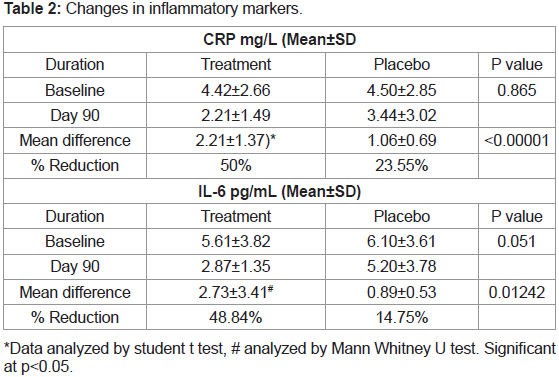Select CRP Day 90 placebo value 3.44±3.02
Viewport: 559px width, 377px height.
[x=401, y=116]
